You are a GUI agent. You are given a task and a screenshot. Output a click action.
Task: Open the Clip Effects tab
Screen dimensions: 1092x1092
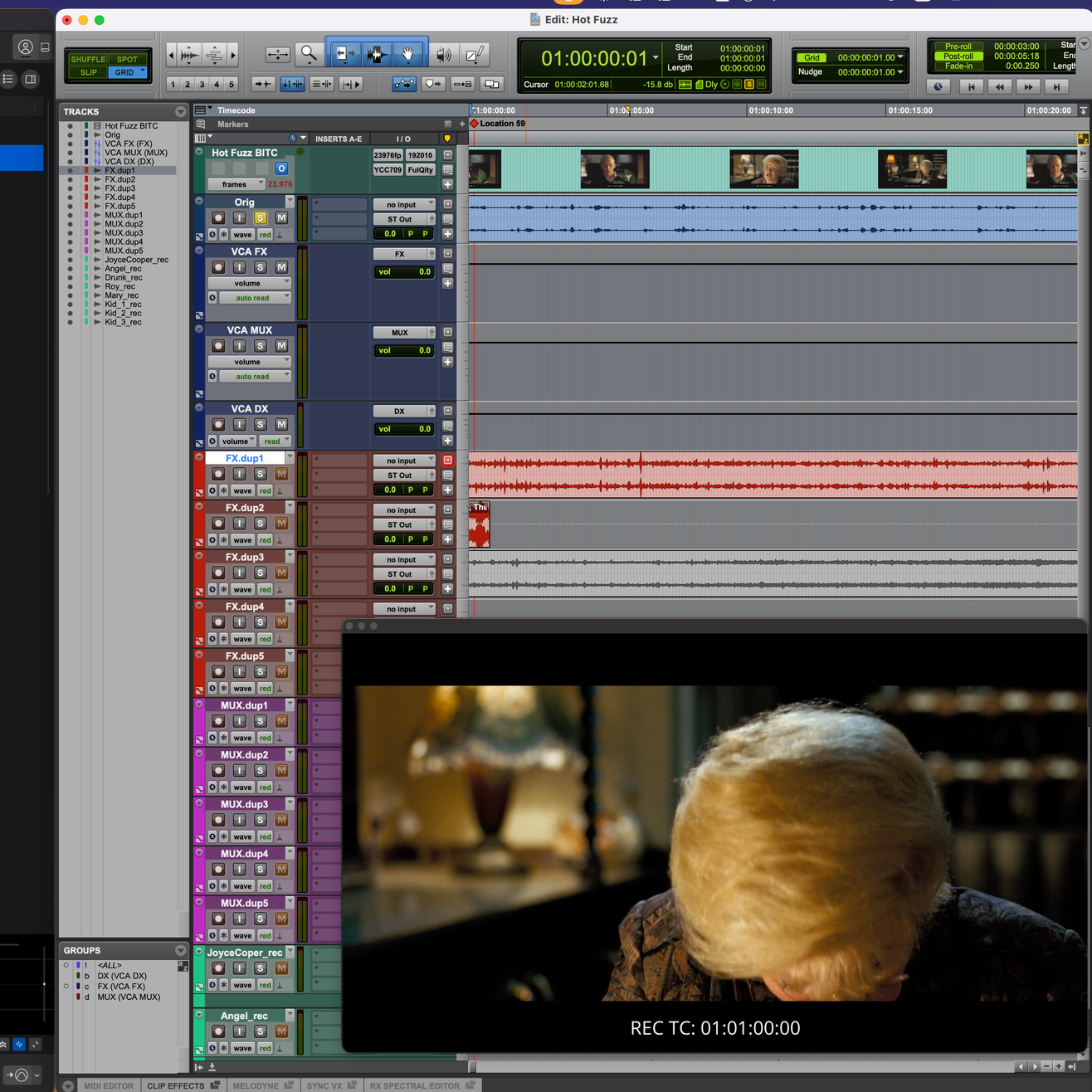tap(183, 1085)
